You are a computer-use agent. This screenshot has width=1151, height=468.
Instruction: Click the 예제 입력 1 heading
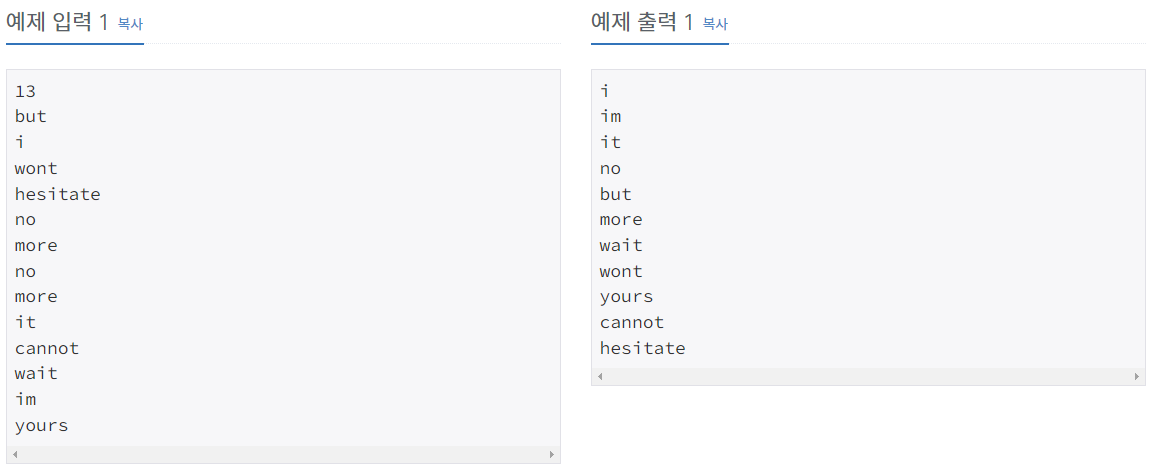point(57,23)
